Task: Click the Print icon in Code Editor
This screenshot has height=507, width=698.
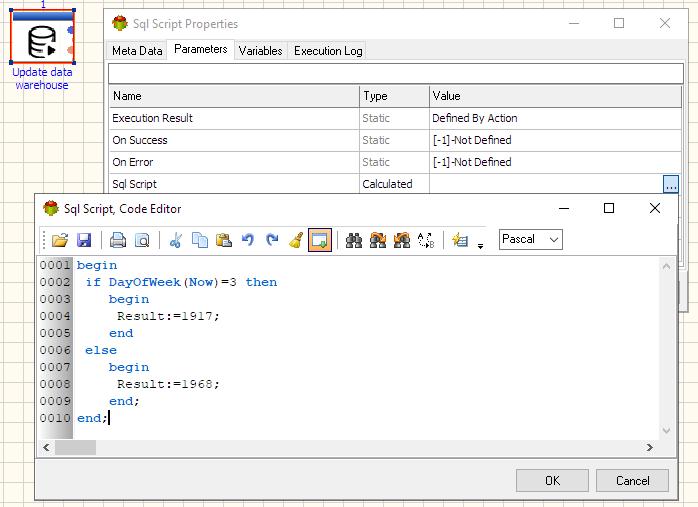Action: click(118, 240)
